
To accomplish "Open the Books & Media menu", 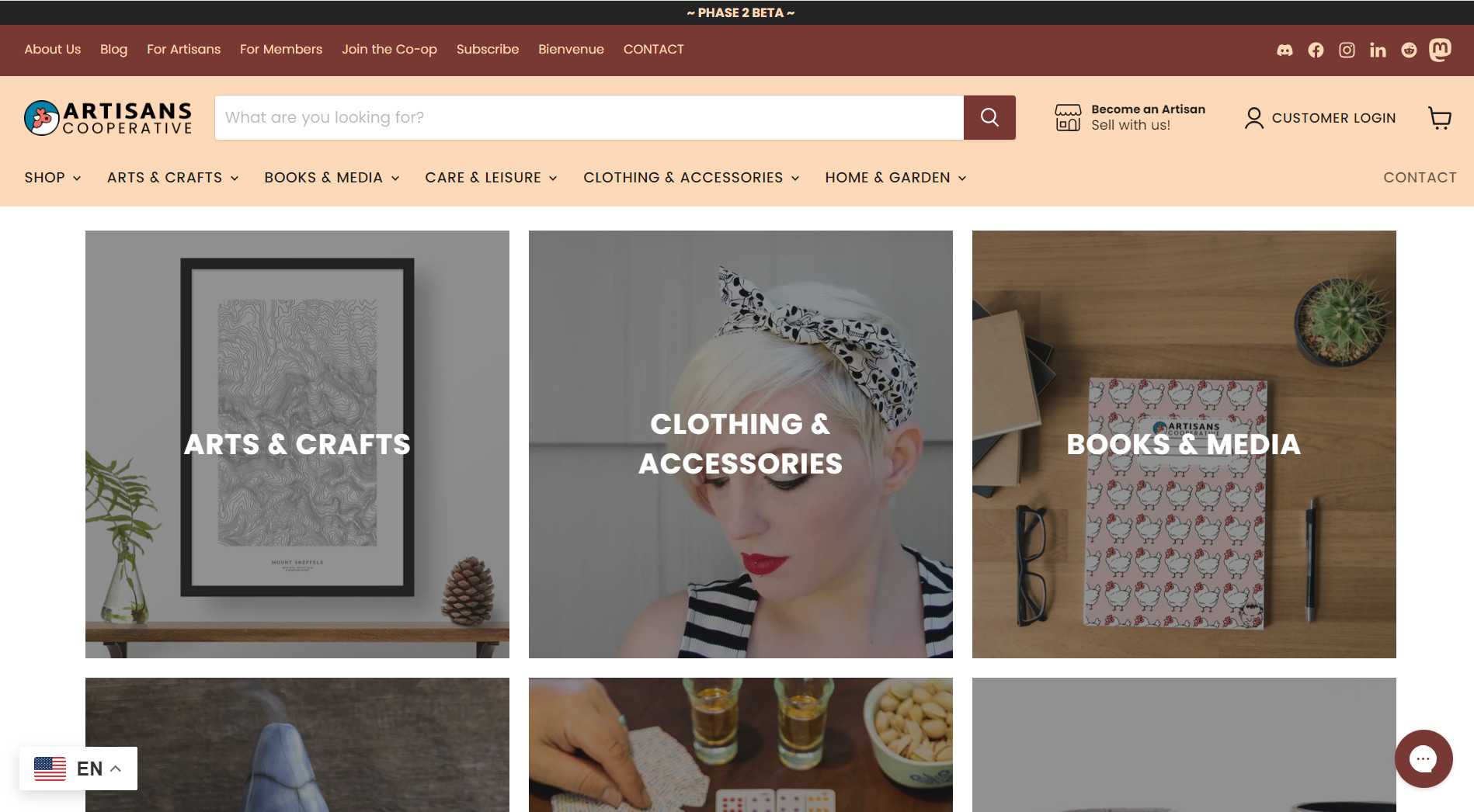I will [x=332, y=178].
